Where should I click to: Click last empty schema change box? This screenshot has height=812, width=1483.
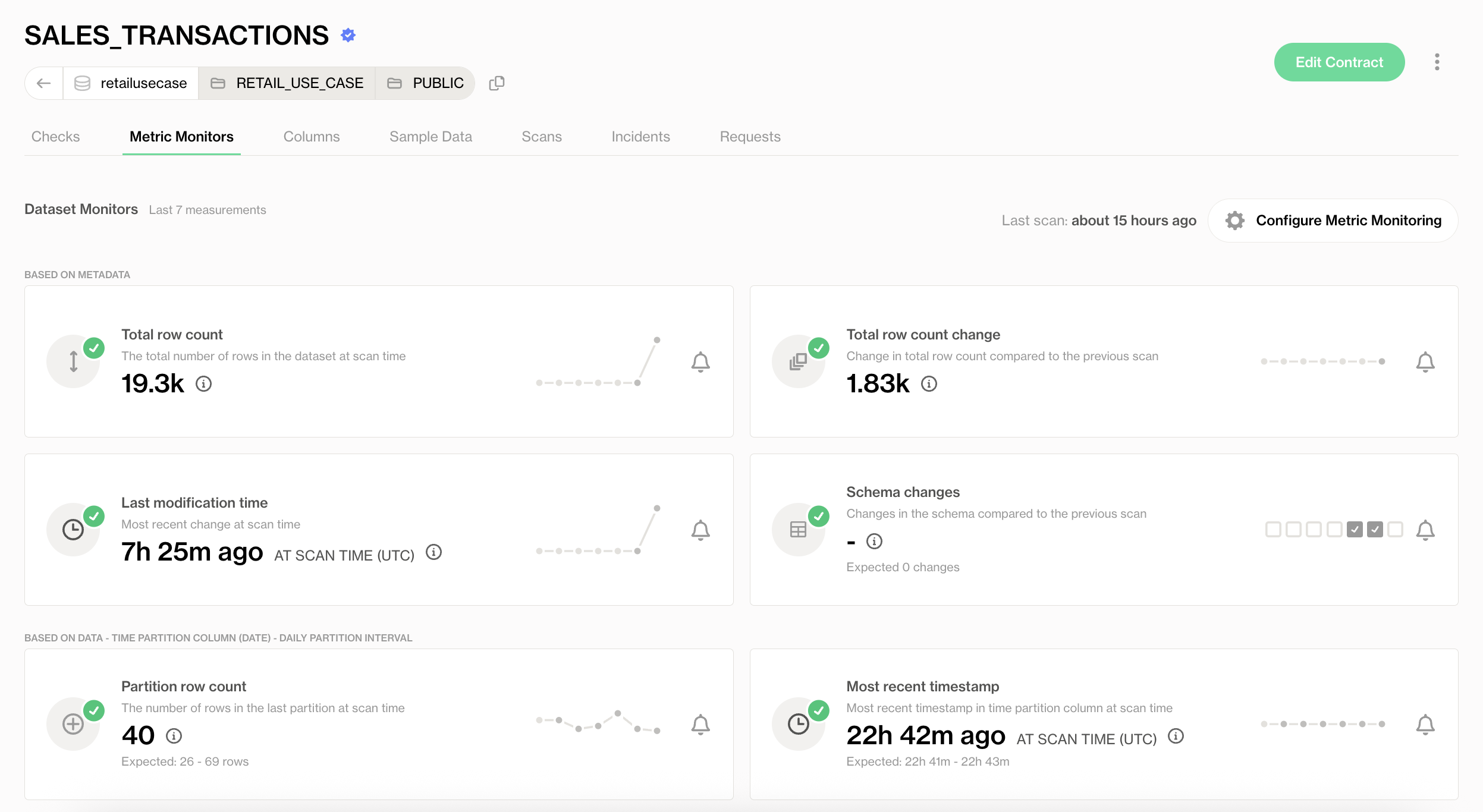(1395, 529)
